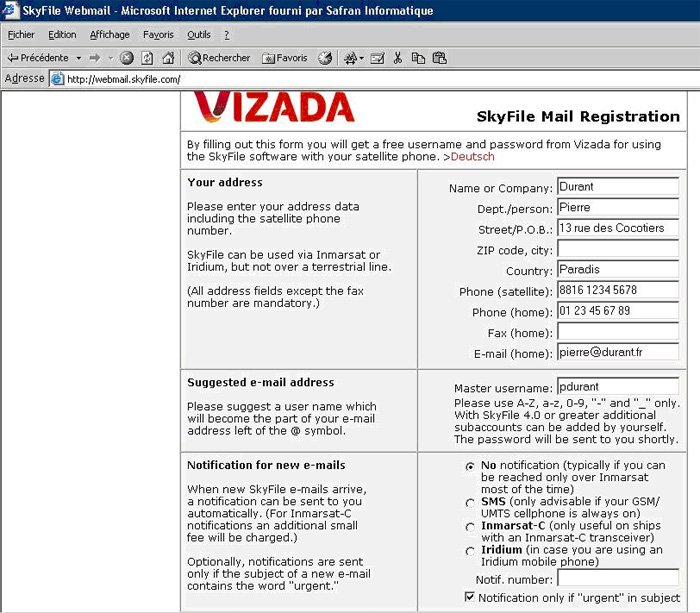Click the Name or Company field

[618, 187]
